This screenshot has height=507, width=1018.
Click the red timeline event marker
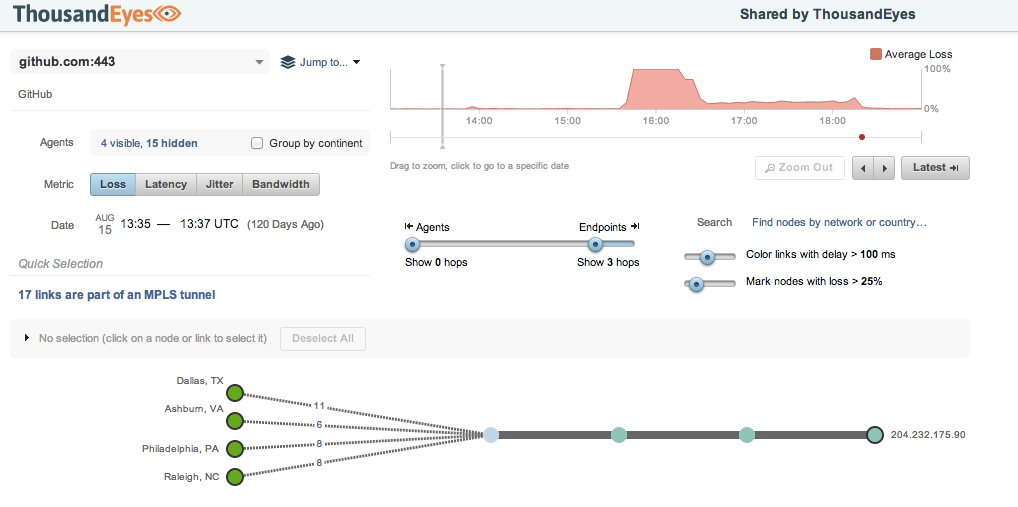pyautogui.click(x=862, y=137)
